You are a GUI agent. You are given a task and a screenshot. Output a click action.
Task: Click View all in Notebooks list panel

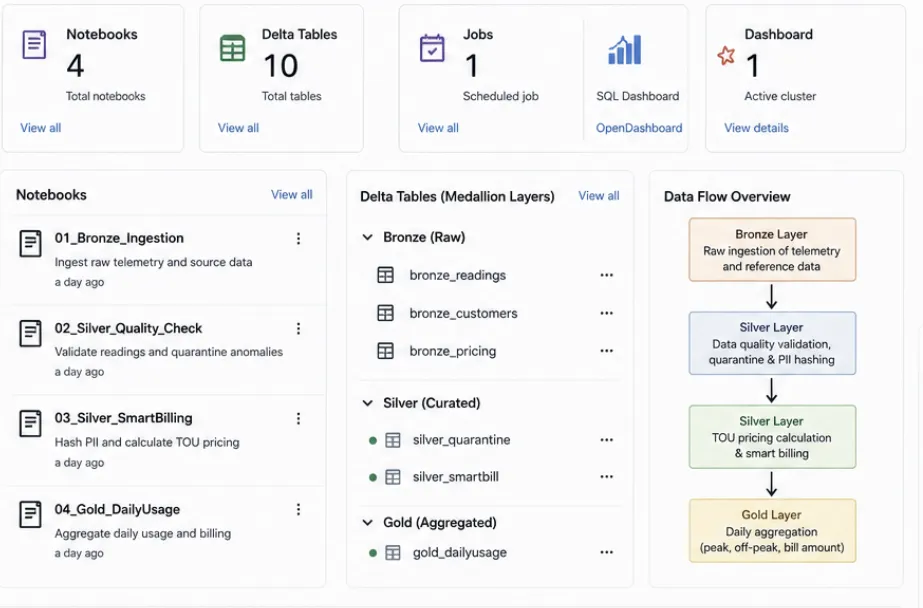pos(291,195)
